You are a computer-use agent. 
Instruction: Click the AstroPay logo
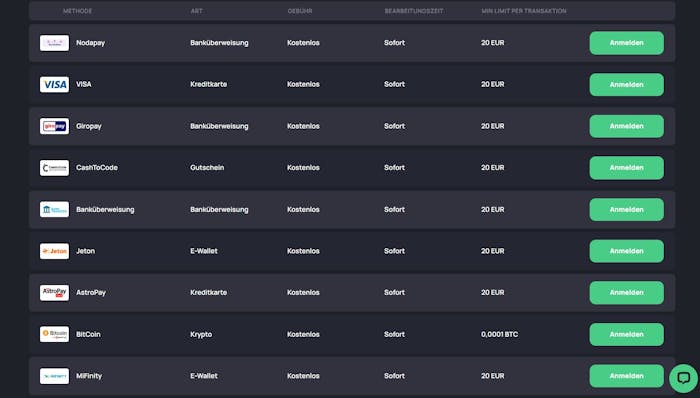(54, 293)
